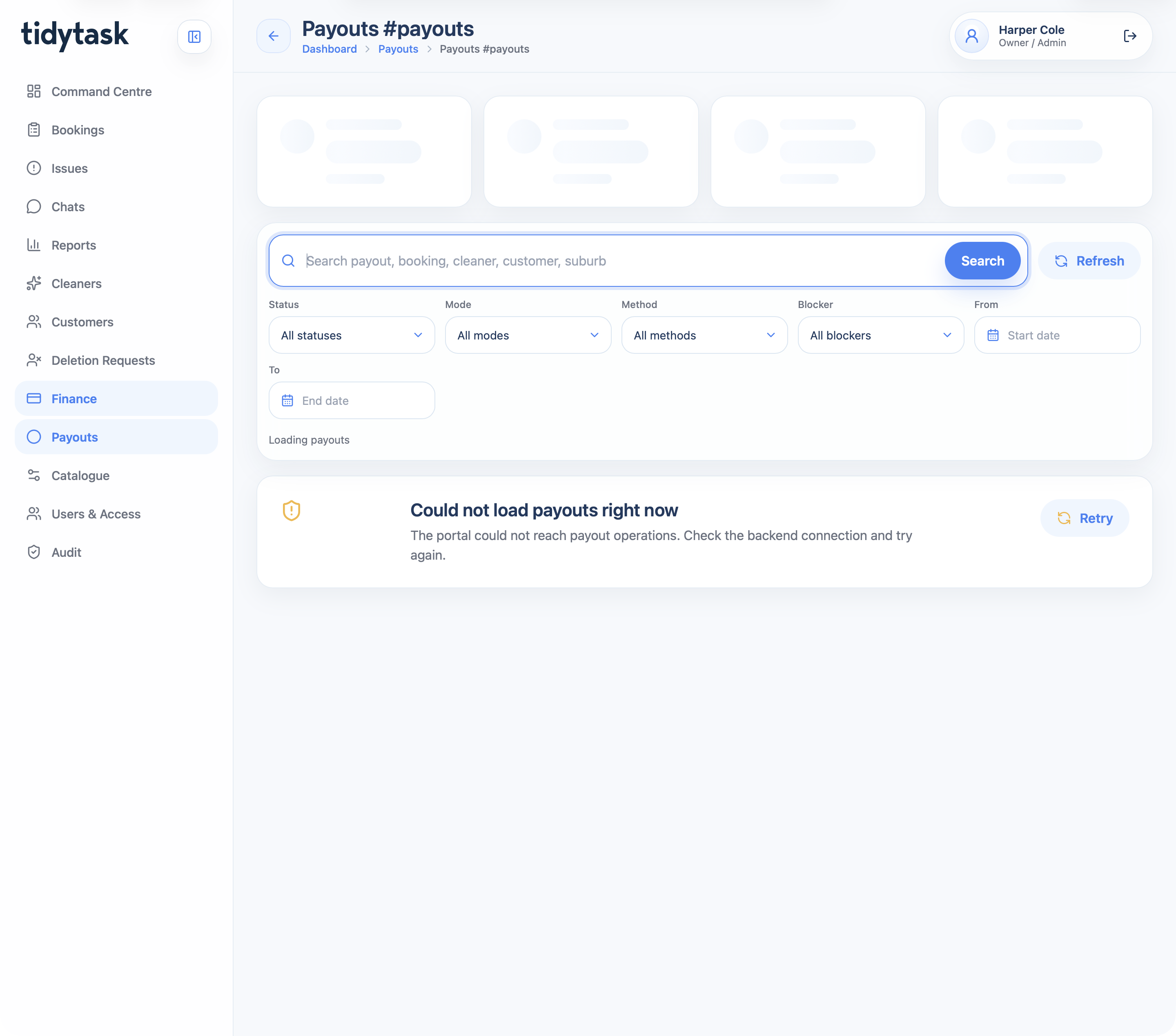Click the Command Centre grid icon
The width and height of the screenshot is (1176, 1036).
pyautogui.click(x=34, y=92)
